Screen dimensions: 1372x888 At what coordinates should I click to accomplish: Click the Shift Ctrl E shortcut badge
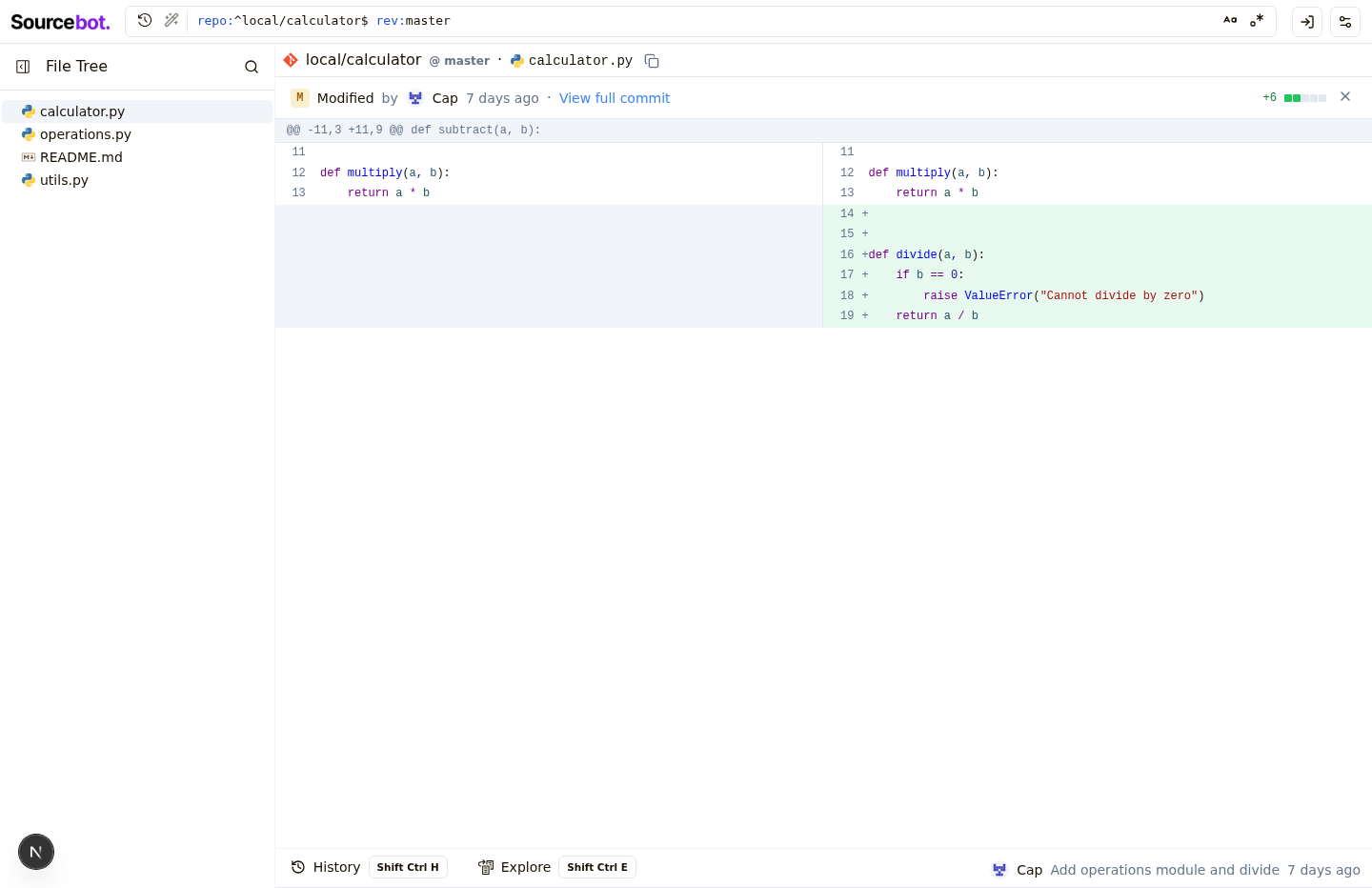click(597, 867)
